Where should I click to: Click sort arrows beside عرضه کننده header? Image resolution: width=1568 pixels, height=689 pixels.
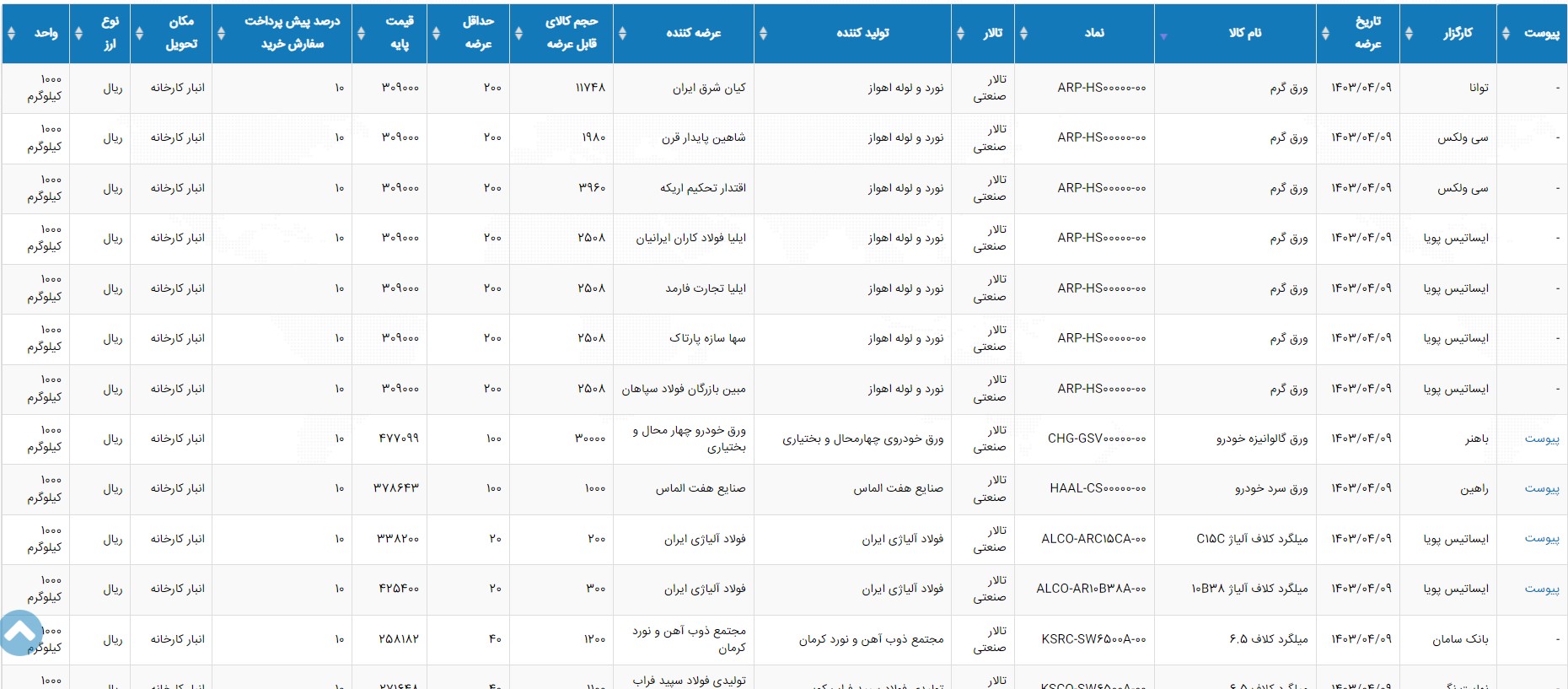[622, 34]
